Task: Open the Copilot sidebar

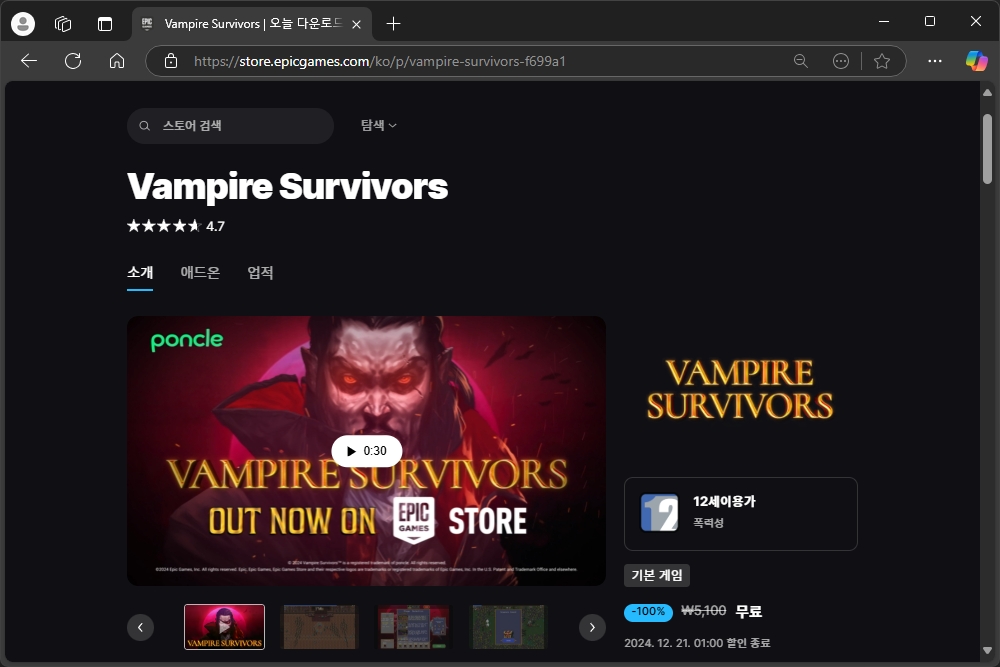Action: 976,61
